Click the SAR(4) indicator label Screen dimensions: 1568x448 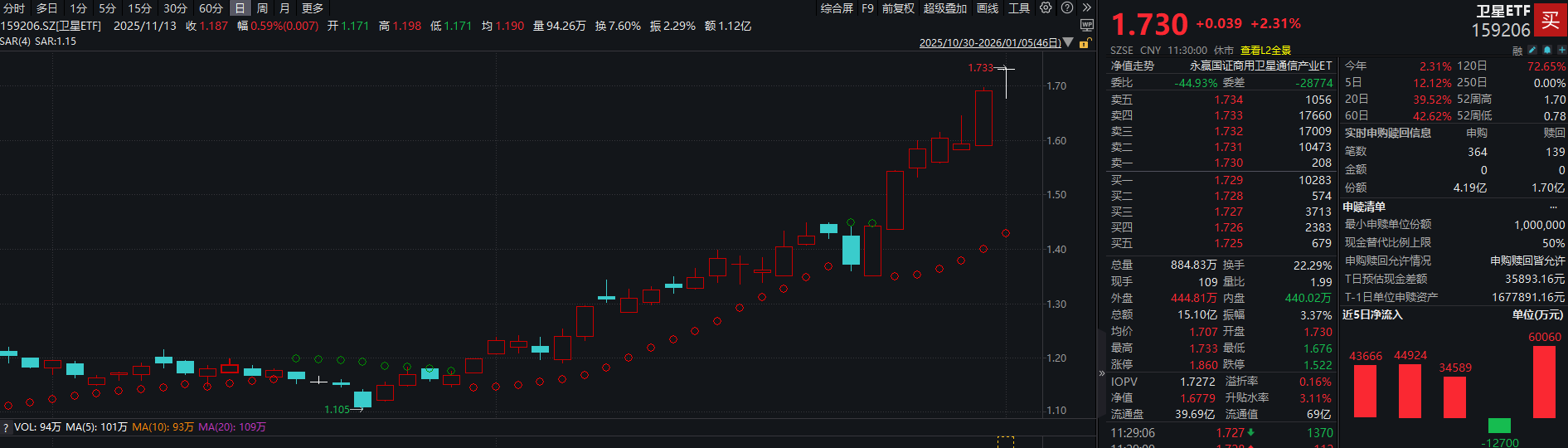click(x=16, y=41)
